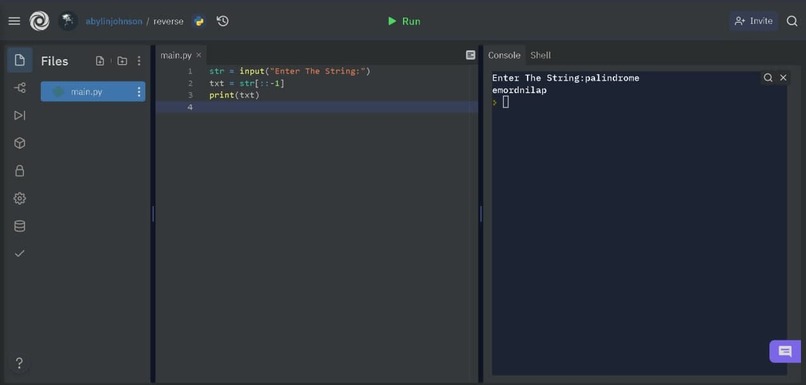Image resolution: width=806 pixels, height=385 pixels.
Task: Click the reverse repl name
Action: pyautogui.click(x=168, y=22)
